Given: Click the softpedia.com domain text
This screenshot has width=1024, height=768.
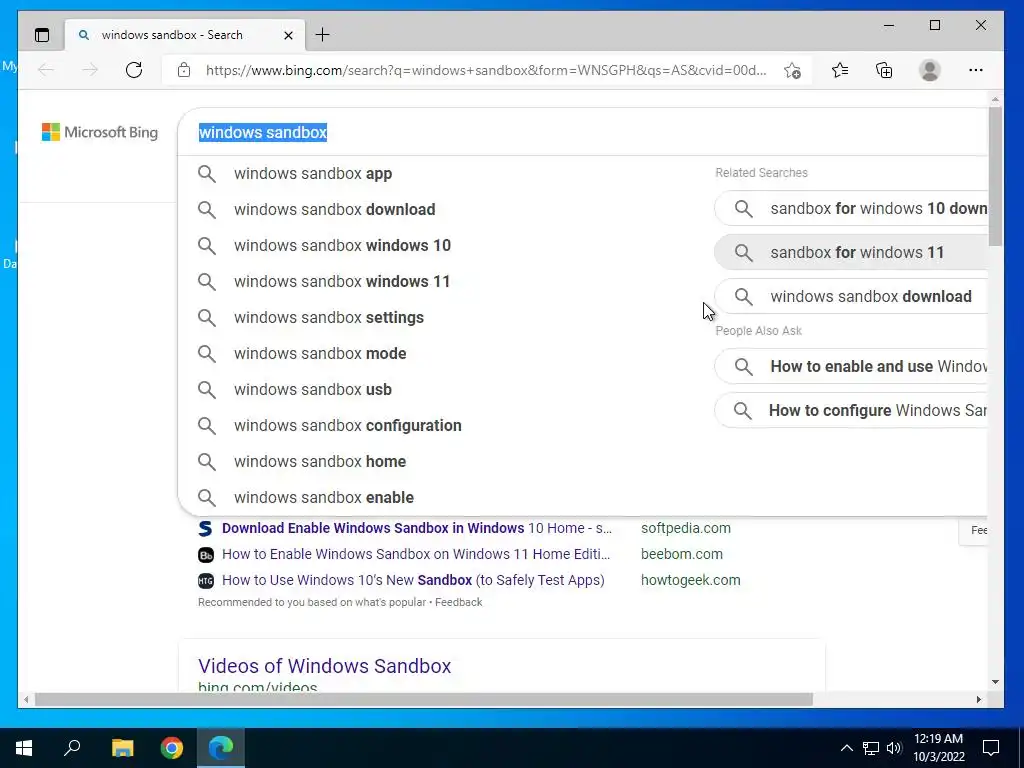Looking at the screenshot, I should point(686,528).
